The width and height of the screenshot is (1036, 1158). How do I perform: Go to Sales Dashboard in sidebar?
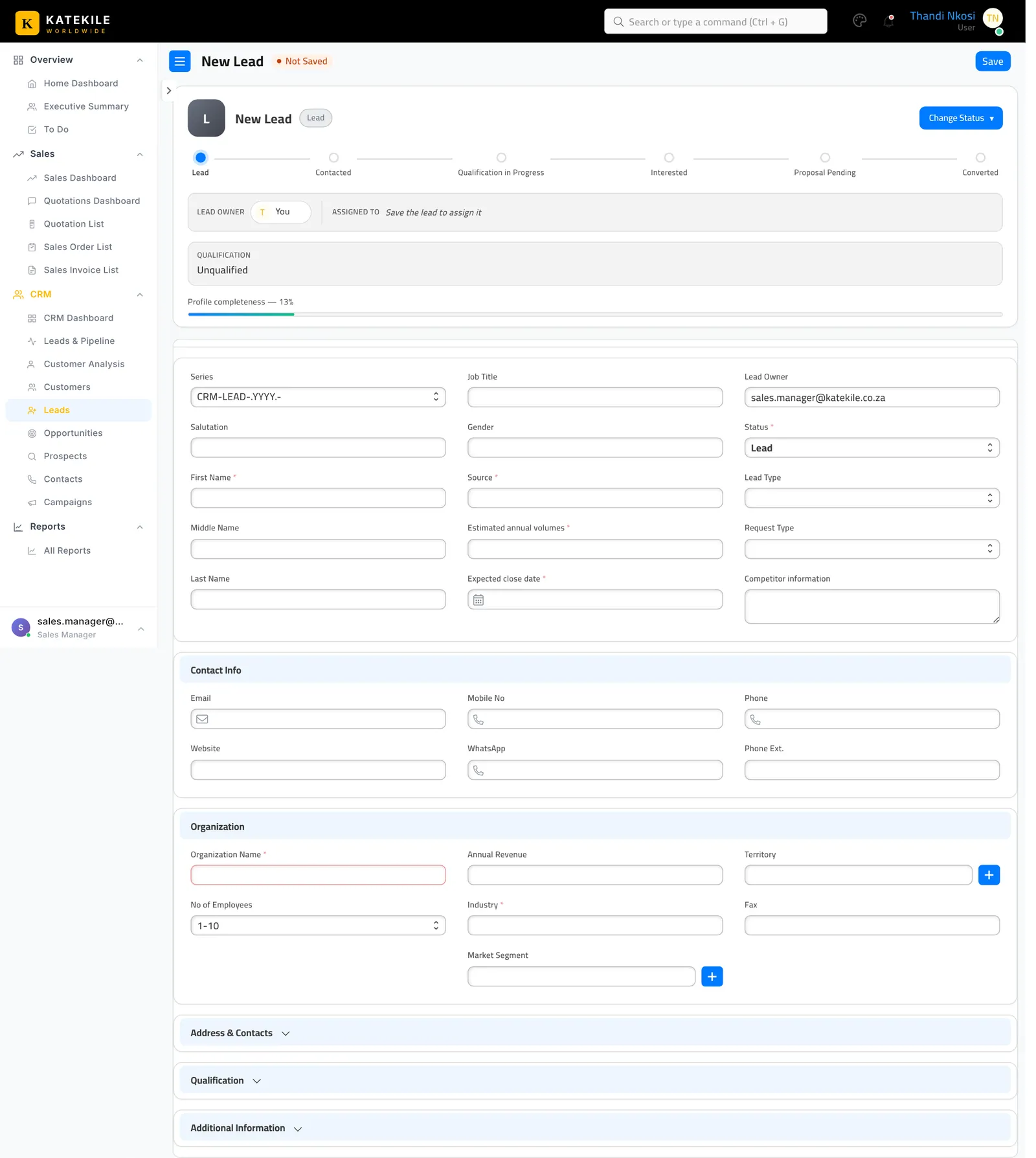pyautogui.click(x=80, y=178)
